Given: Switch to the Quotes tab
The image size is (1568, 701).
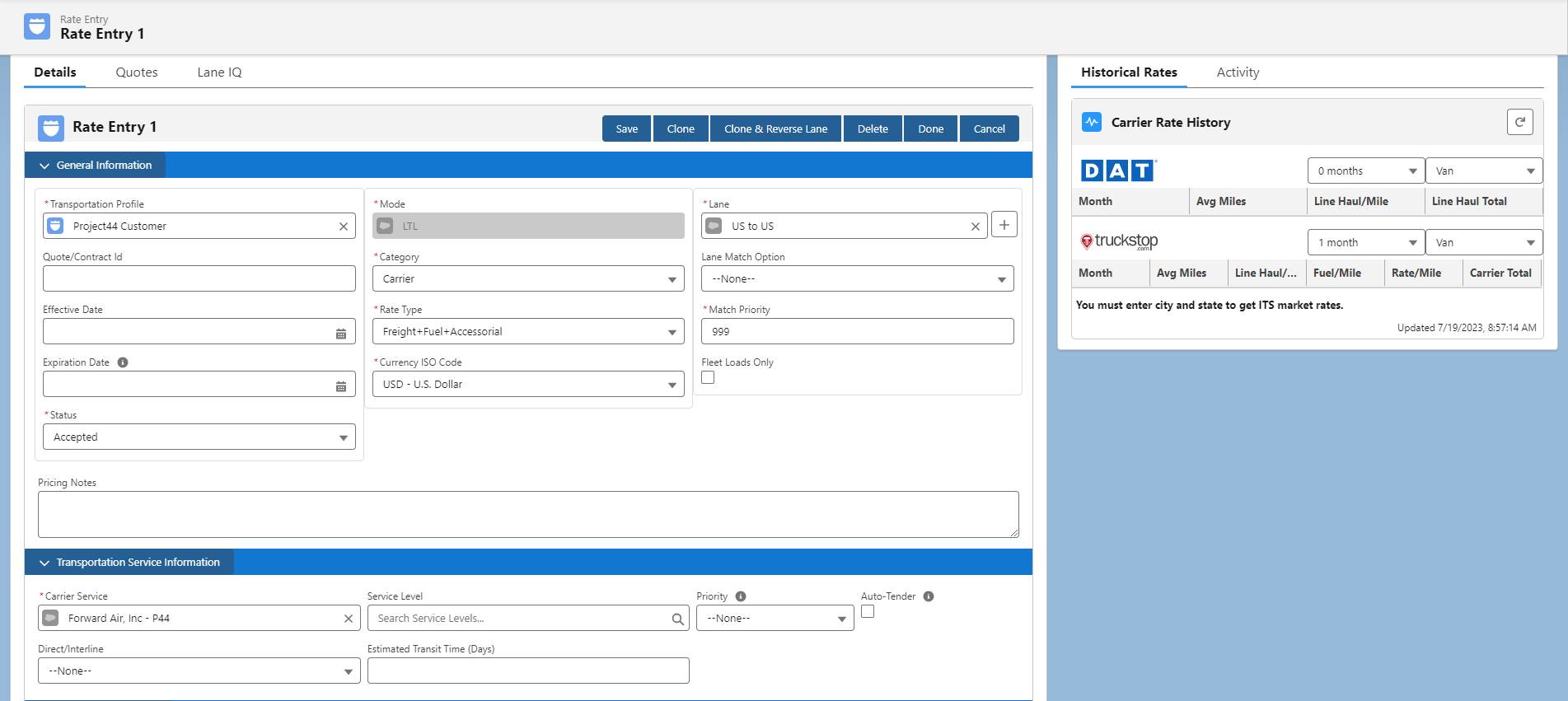Looking at the screenshot, I should click(x=137, y=72).
